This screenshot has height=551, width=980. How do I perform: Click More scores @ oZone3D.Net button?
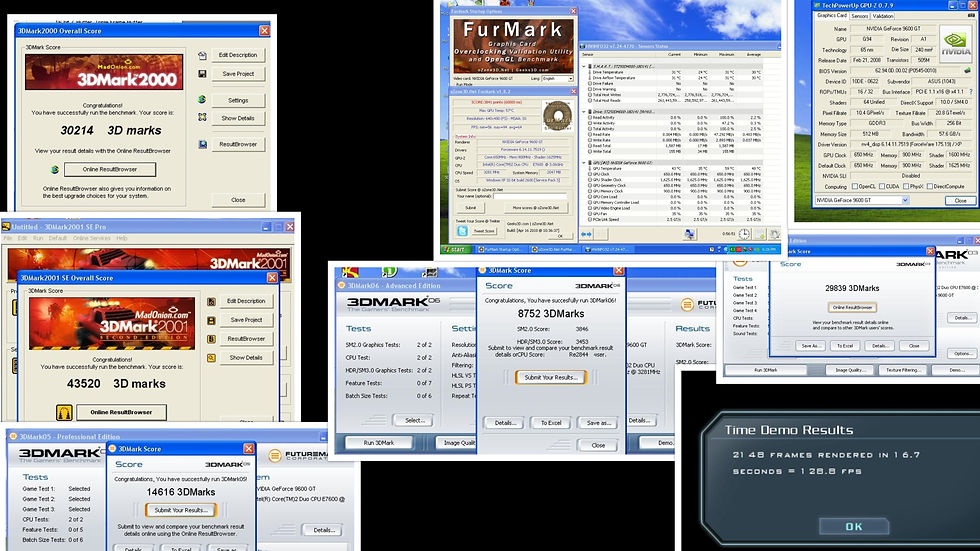536,207
